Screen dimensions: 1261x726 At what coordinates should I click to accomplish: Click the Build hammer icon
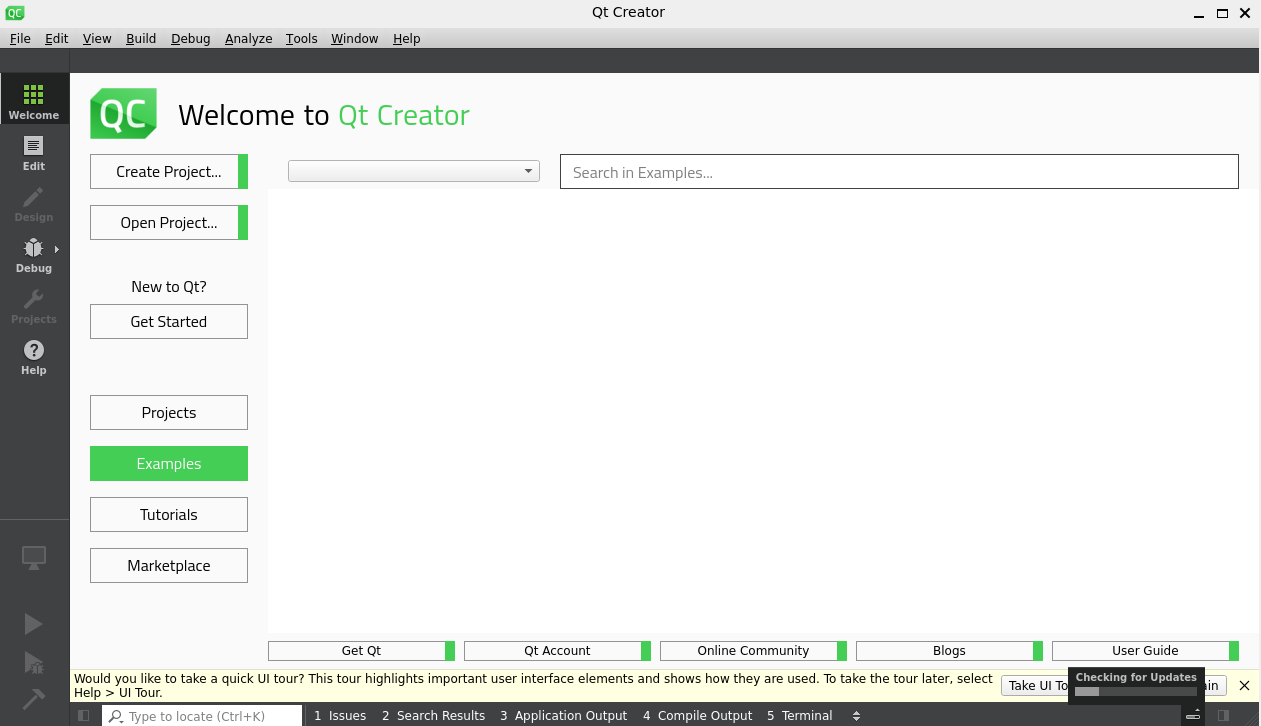pyautogui.click(x=34, y=698)
